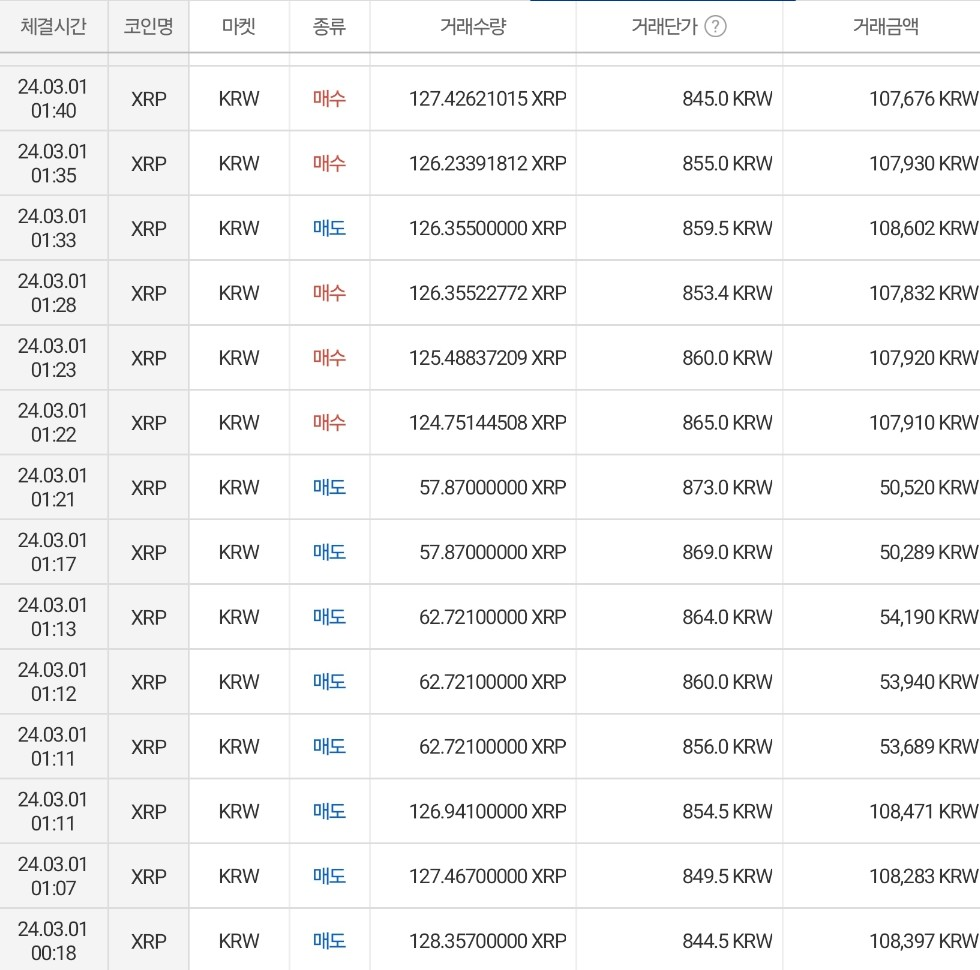Image resolution: width=980 pixels, height=970 pixels.
Task: Select the 24.03.01 01:13 timestamp cell
Action: [x=53, y=617]
